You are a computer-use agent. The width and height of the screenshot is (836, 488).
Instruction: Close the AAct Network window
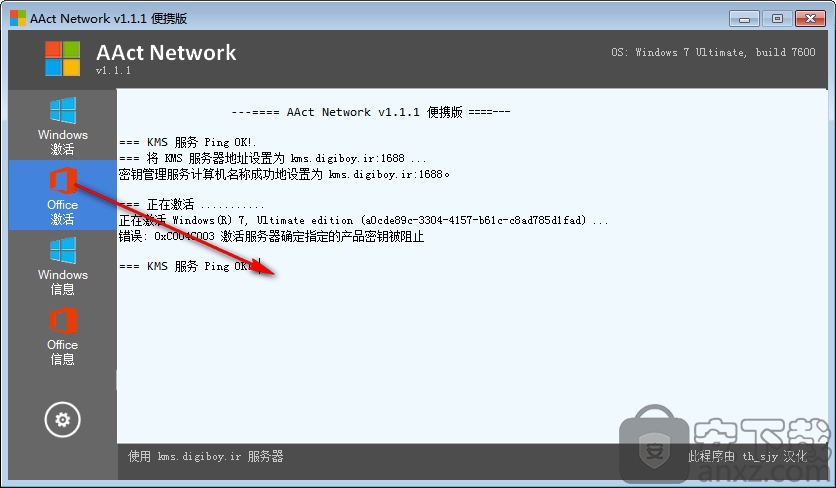[810, 19]
